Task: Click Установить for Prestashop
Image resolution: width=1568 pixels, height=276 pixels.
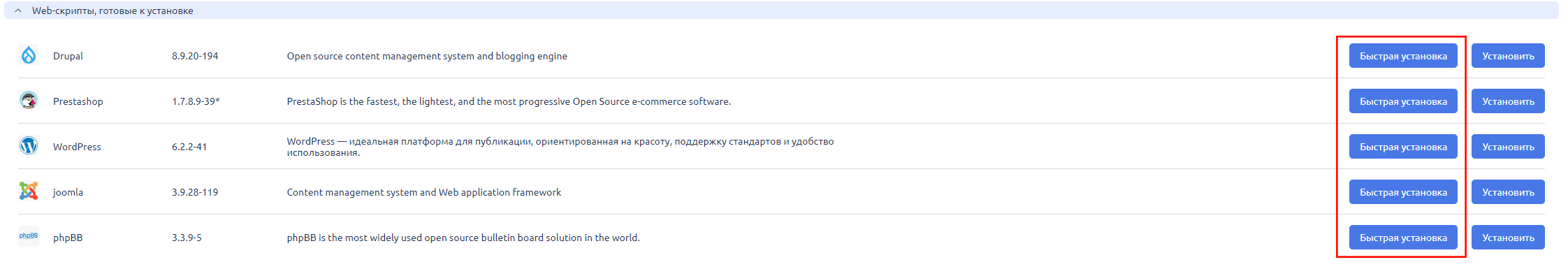Action: tap(1508, 101)
